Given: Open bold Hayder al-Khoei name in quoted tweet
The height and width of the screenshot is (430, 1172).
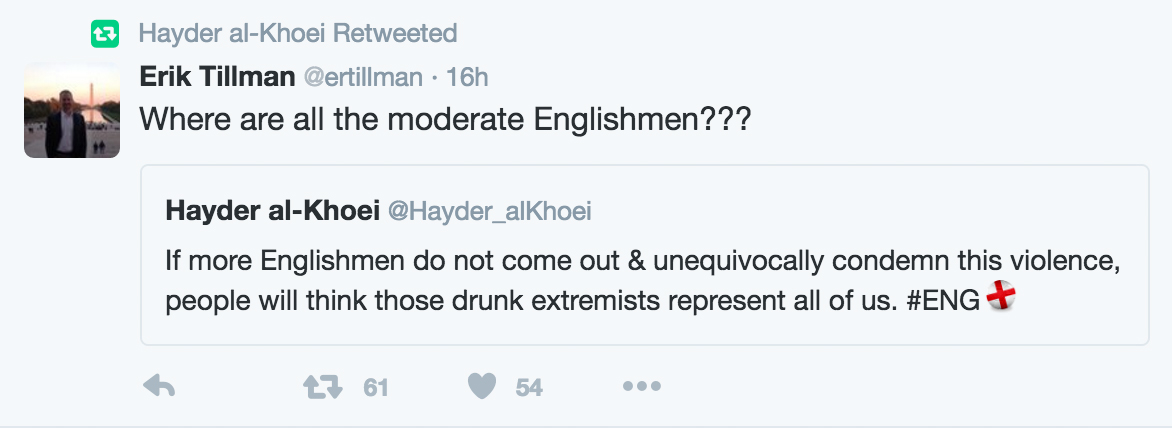Looking at the screenshot, I should 270,210.
